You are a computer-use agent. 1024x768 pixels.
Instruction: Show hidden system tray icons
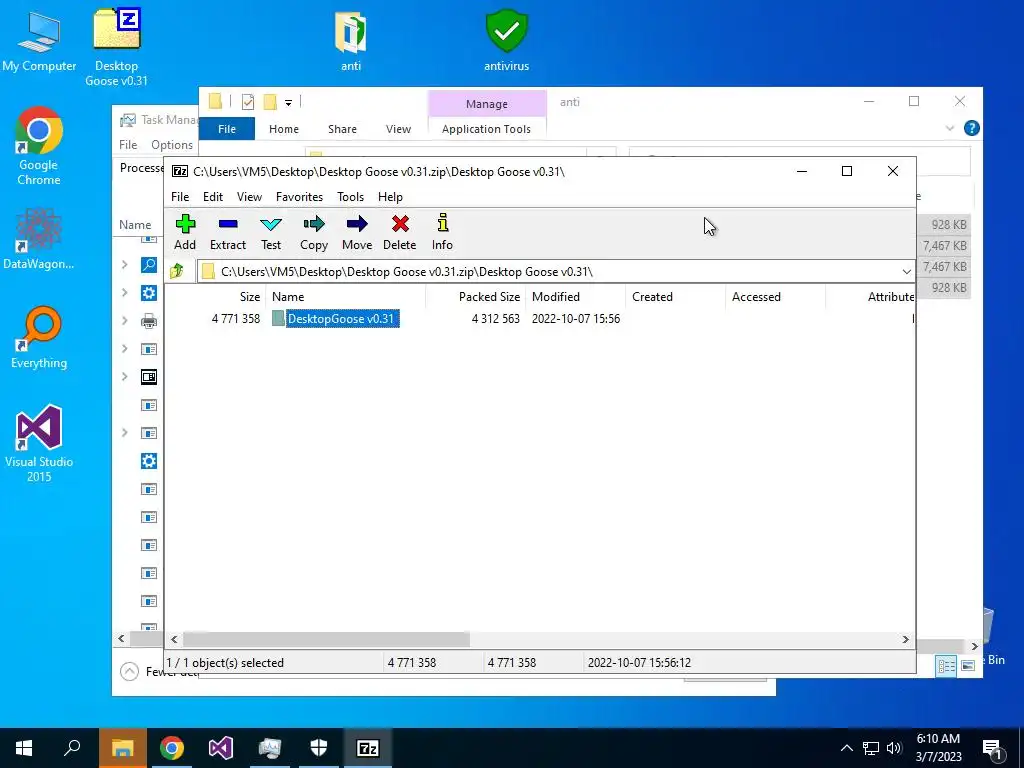coord(846,748)
